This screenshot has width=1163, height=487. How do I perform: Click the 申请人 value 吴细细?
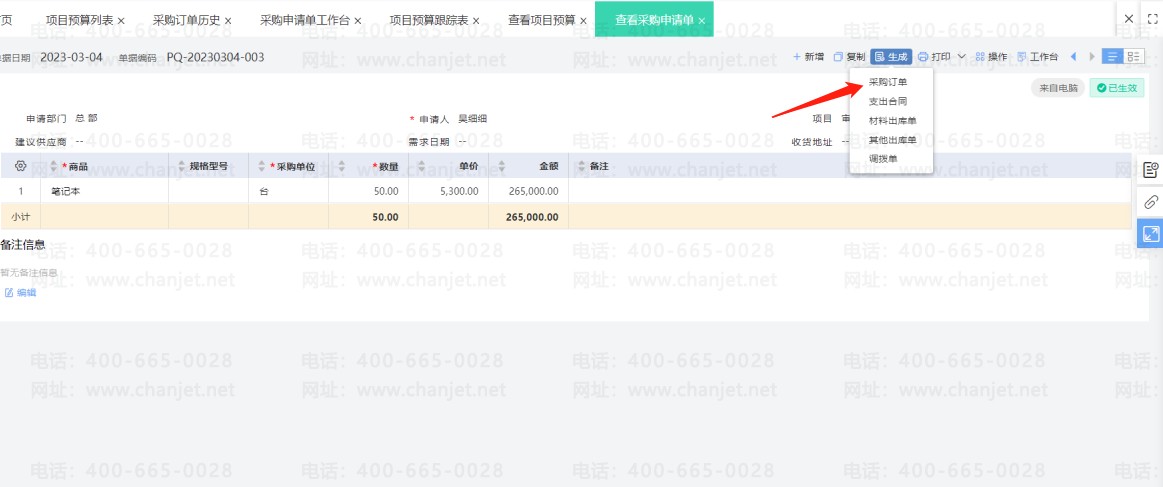[472, 119]
